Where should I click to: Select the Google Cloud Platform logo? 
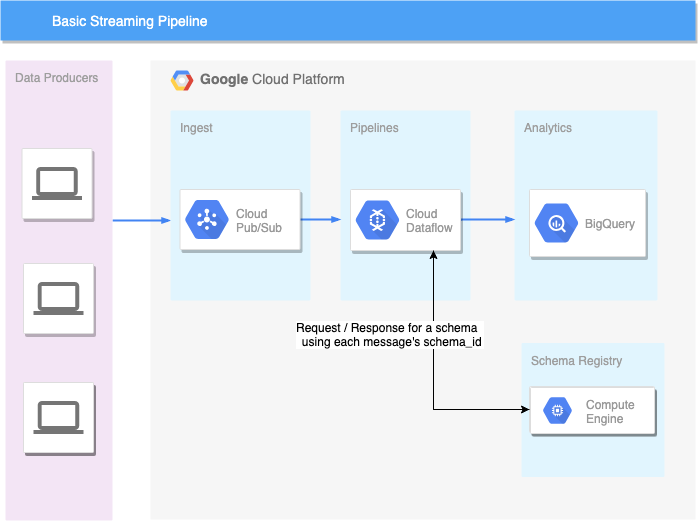182,80
